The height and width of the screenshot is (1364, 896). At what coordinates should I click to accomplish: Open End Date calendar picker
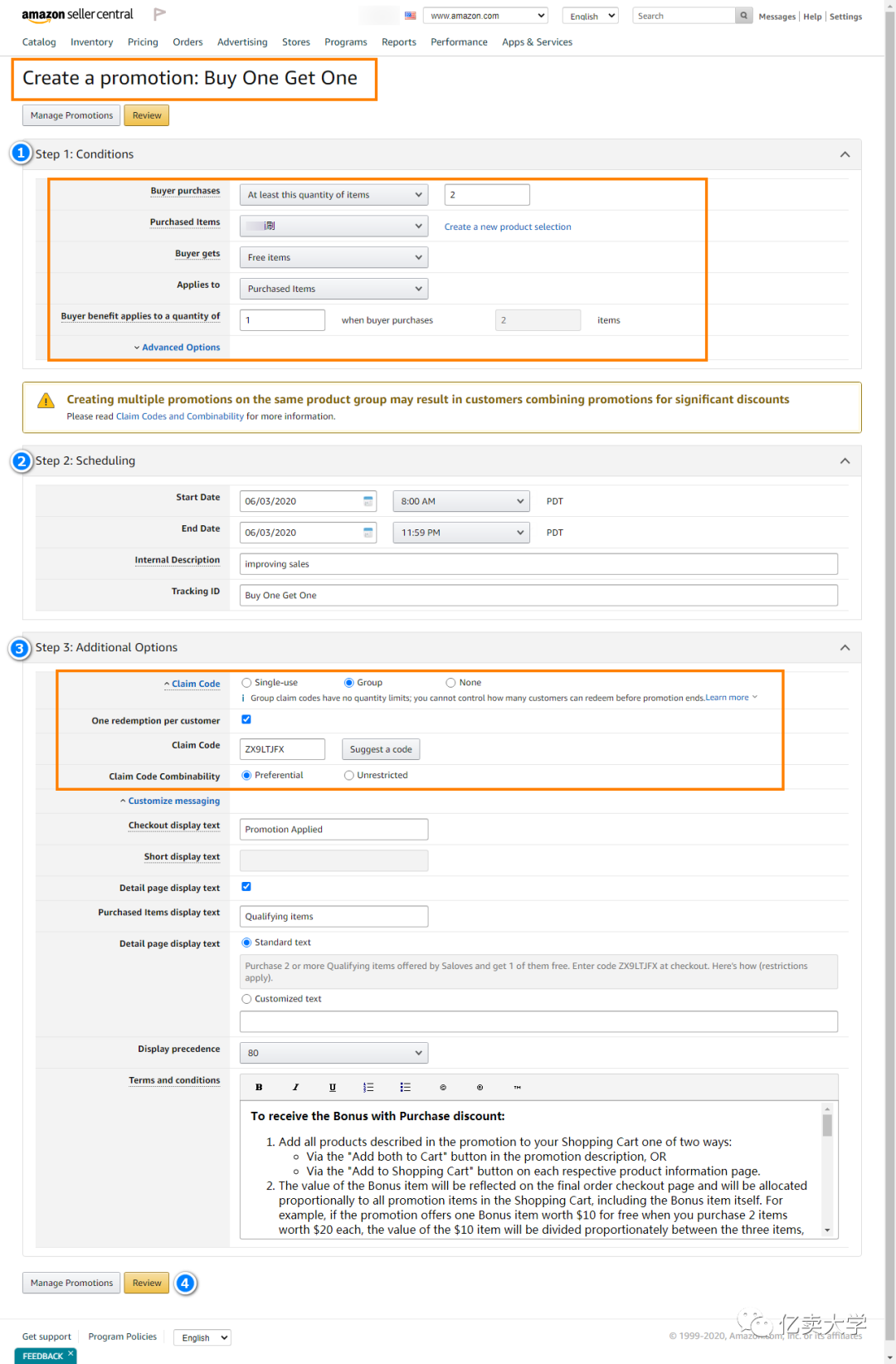click(x=368, y=532)
